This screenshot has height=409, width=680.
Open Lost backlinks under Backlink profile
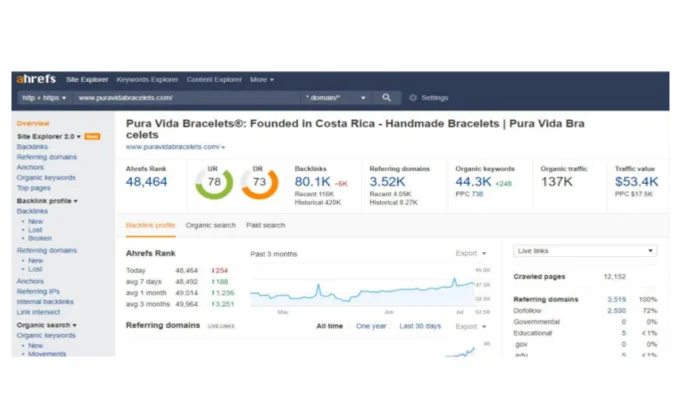35,230
